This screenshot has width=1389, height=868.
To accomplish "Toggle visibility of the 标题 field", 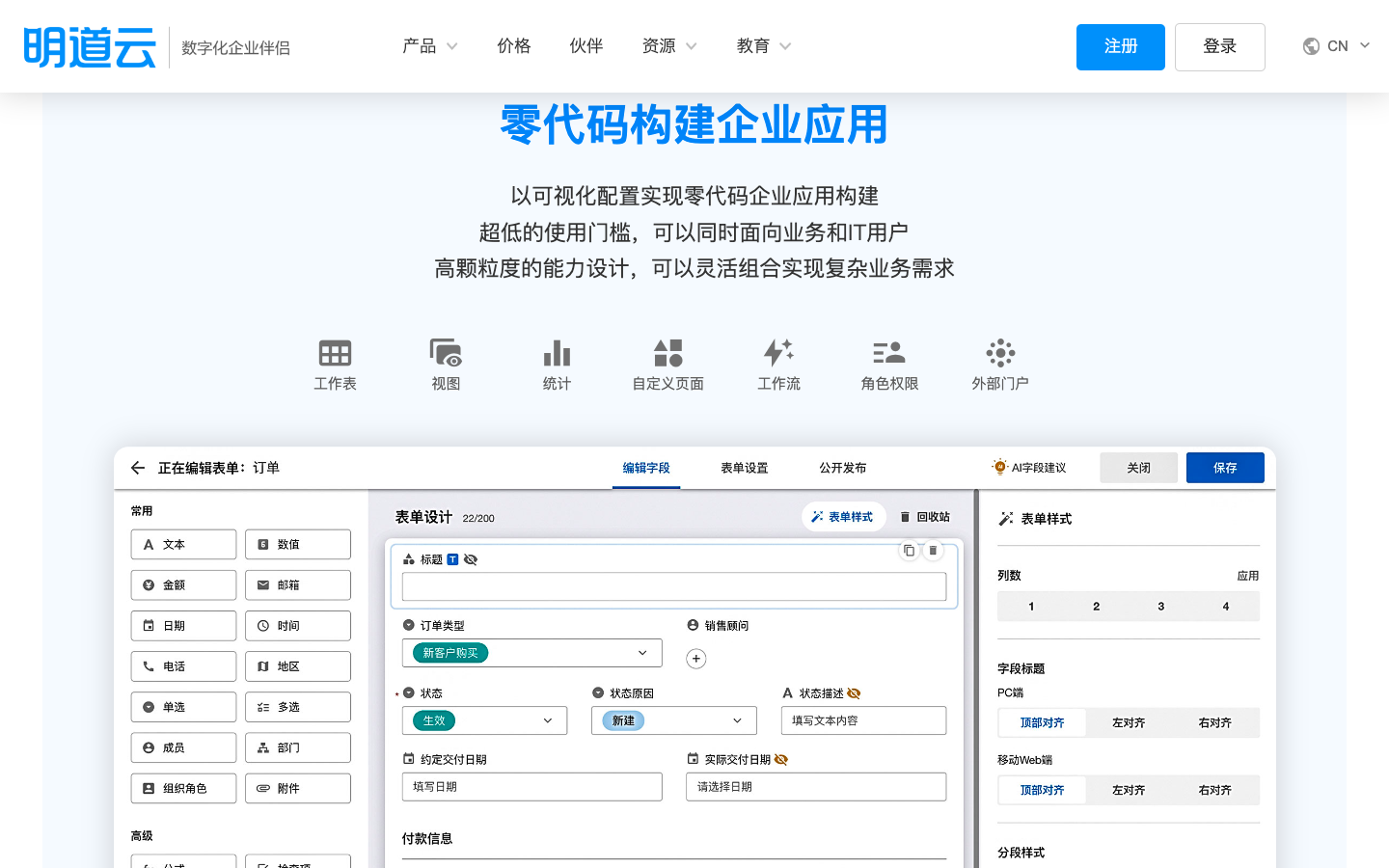I will coord(470,559).
